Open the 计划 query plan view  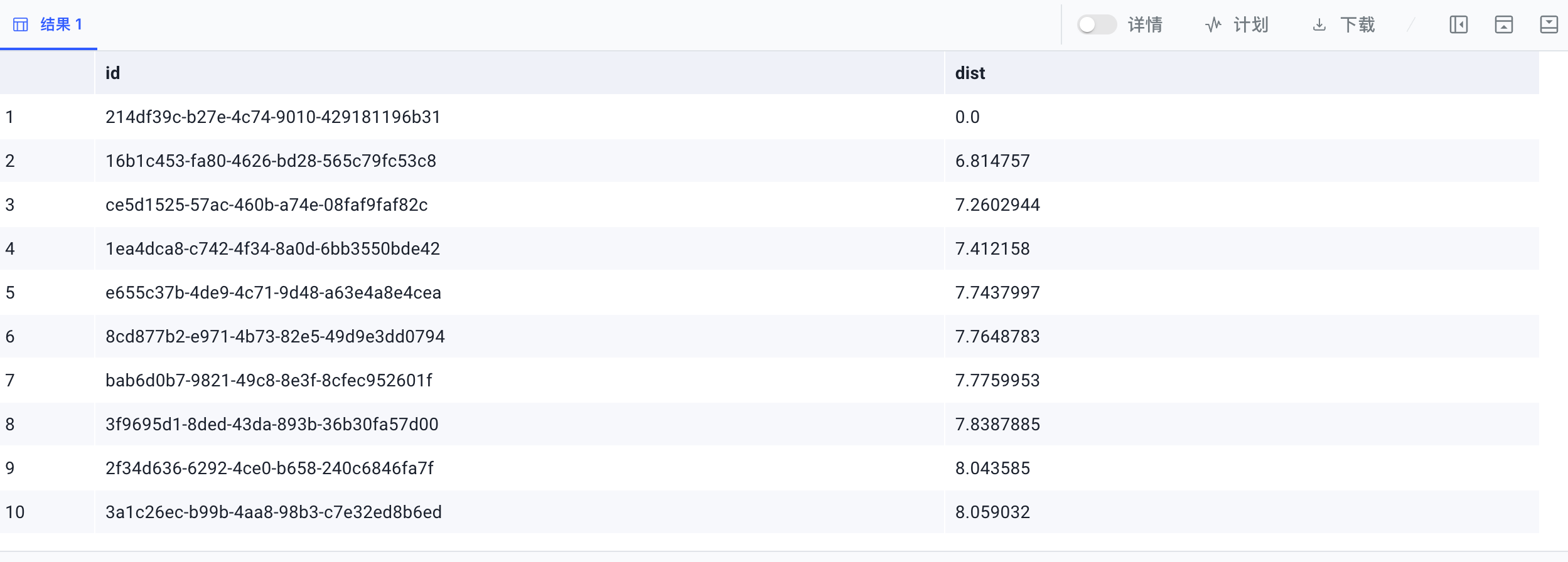[1237, 25]
